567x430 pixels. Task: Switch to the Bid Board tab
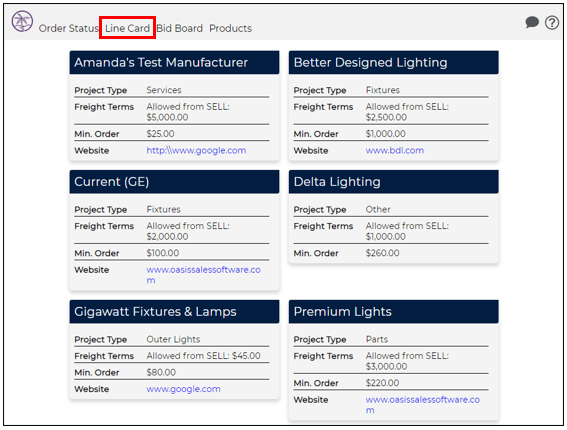pyautogui.click(x=179, y=28)
